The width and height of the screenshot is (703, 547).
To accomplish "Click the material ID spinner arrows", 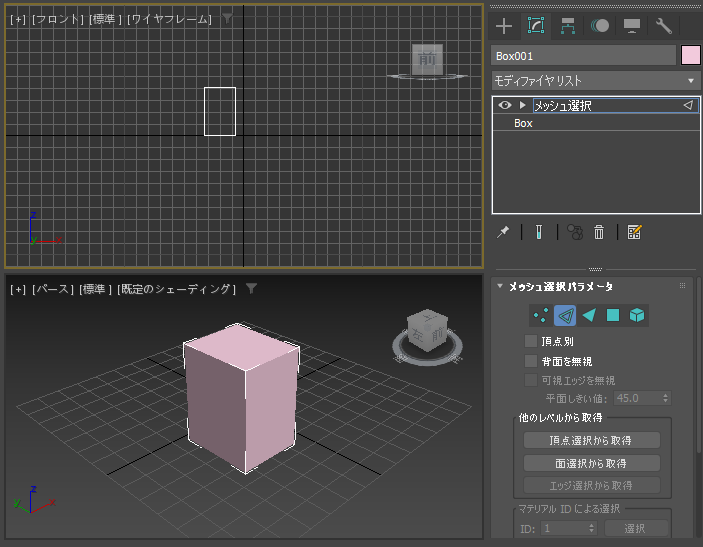I will (x=592, y=529).
